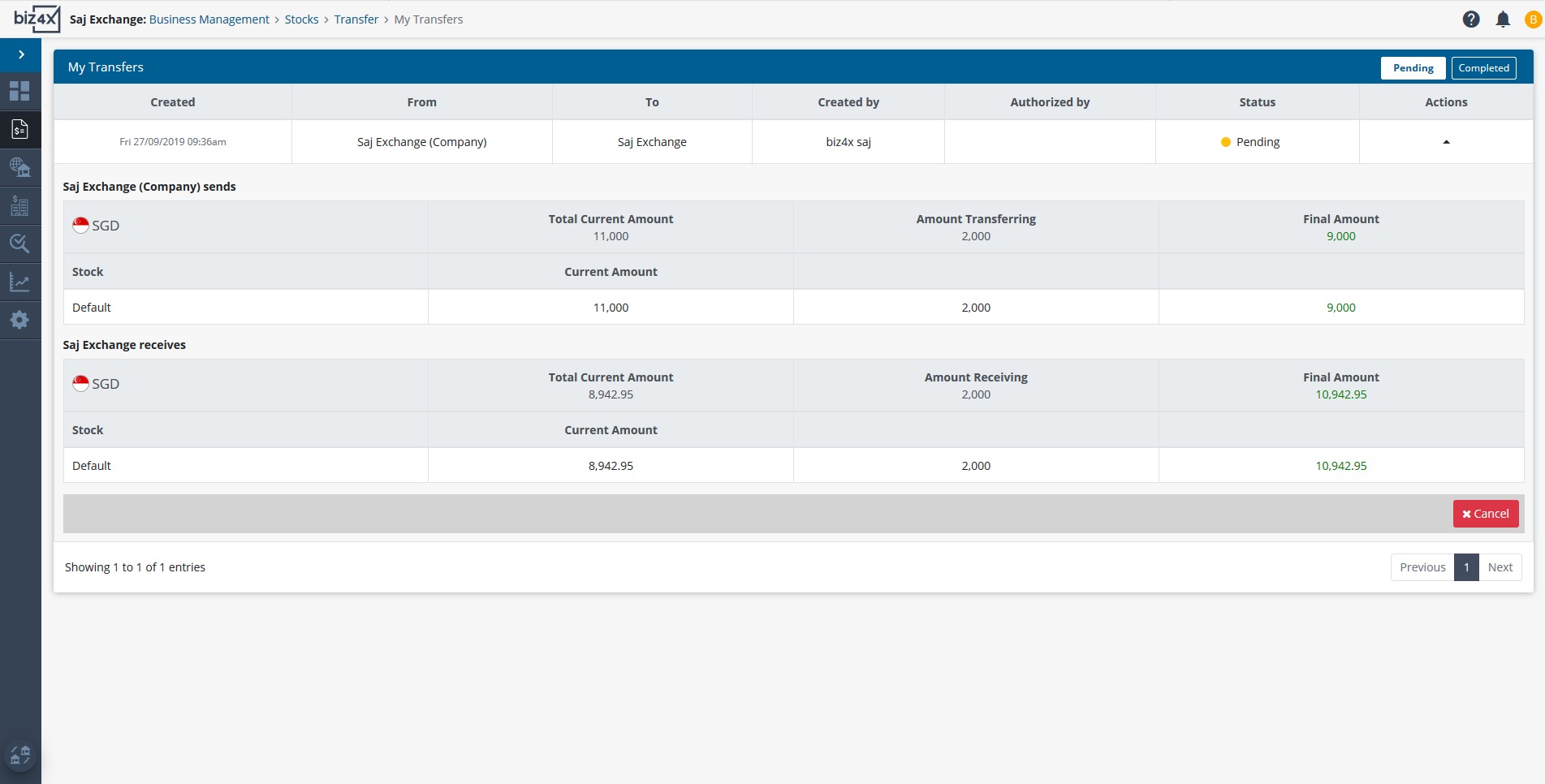The image size is (1545, 784).
Task: Click the SGD flag icon in receives section
Action: (80, 383)
